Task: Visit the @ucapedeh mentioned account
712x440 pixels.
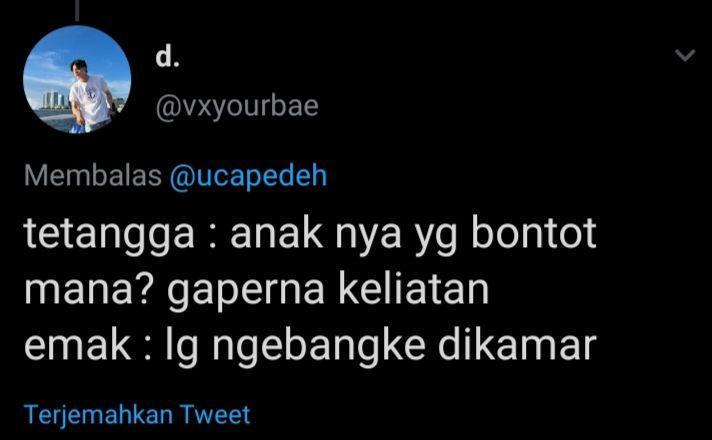Action: (x=248, y=176)
